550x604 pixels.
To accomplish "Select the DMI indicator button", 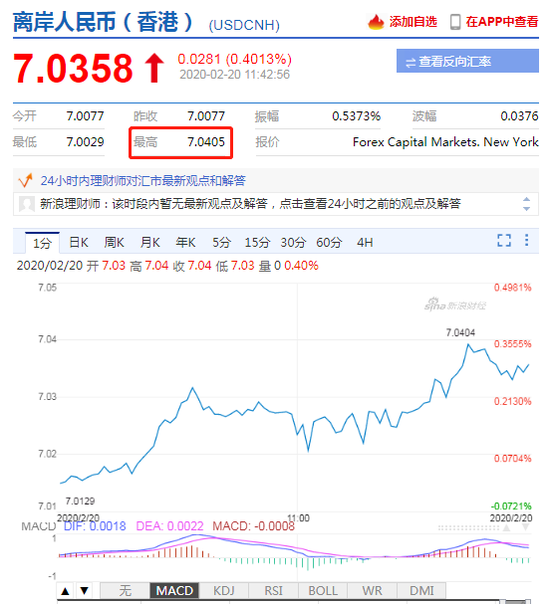I will click(x=422, y=591).
